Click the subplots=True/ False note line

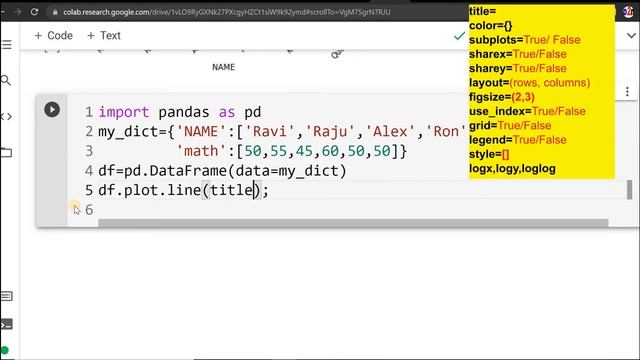pos(524,40)
